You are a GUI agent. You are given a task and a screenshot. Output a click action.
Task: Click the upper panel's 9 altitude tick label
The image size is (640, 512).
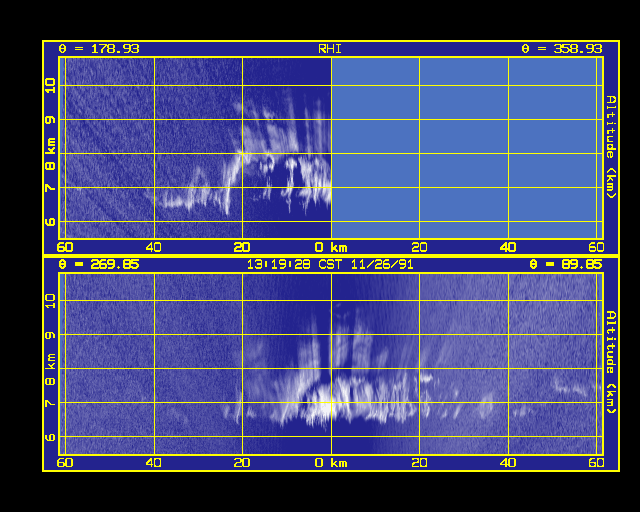click(50, 120)
